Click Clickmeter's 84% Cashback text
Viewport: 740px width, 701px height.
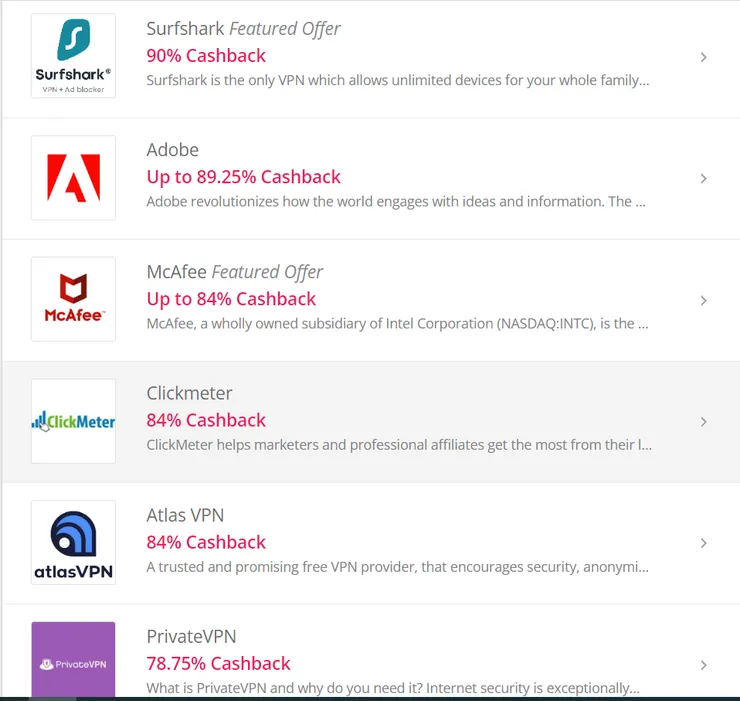[x=206, y=420]
